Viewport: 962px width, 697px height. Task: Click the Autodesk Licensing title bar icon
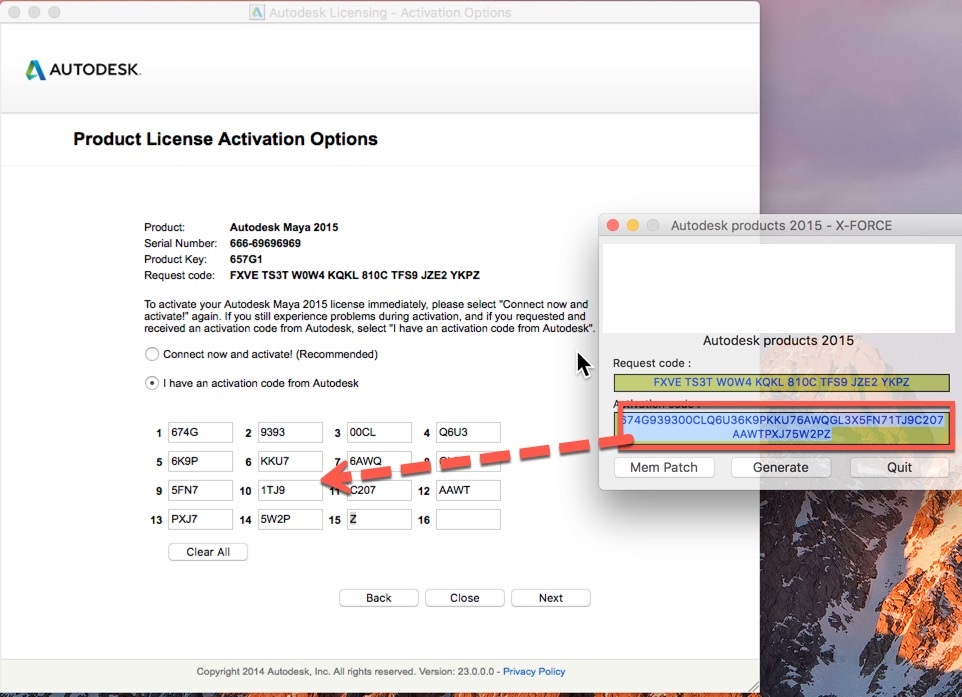(256, 12)
